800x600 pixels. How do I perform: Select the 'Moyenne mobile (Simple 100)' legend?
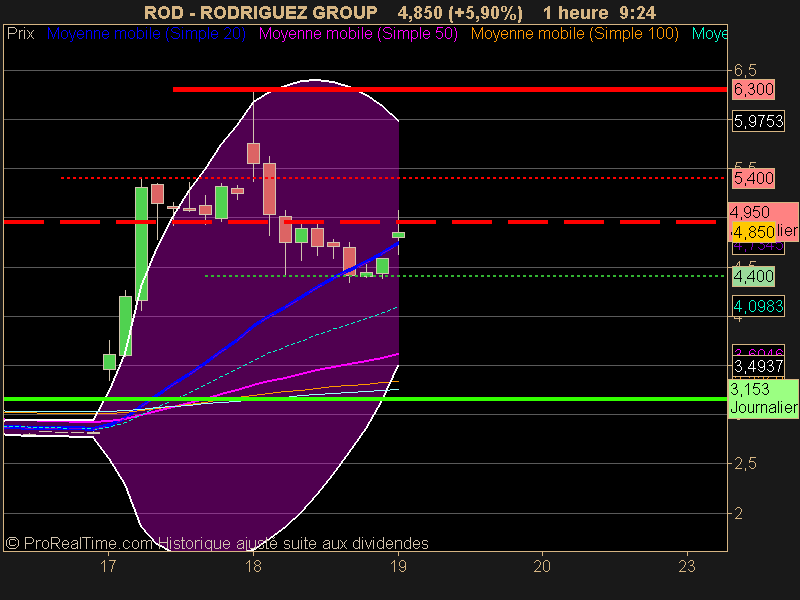pos(574,34)
